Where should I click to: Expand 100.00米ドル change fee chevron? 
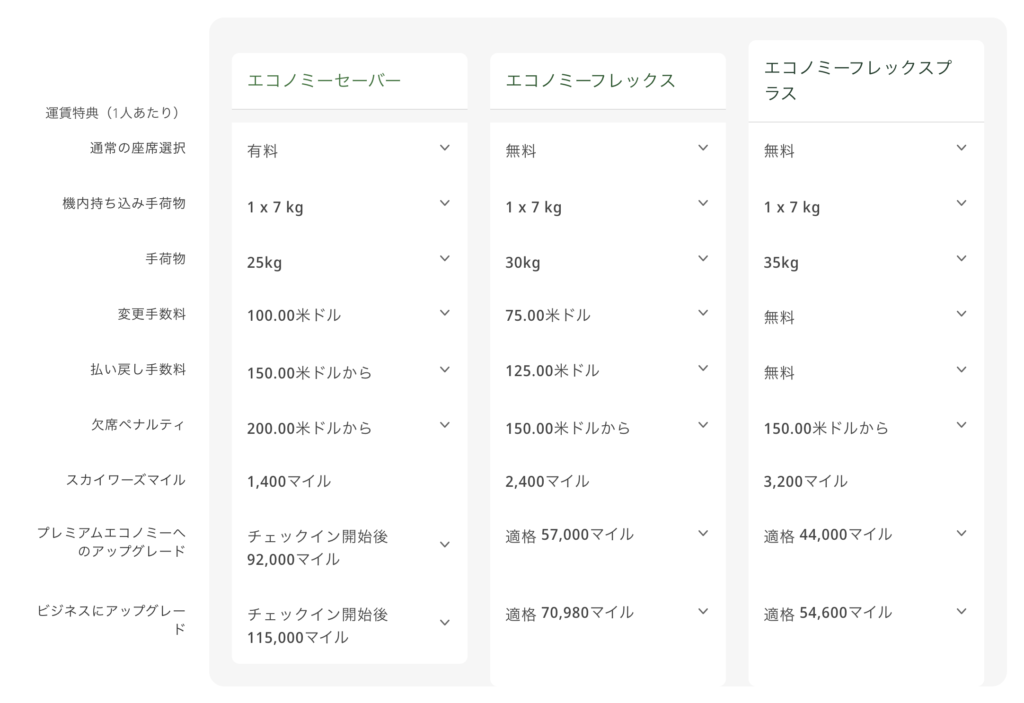pos(444,314)
